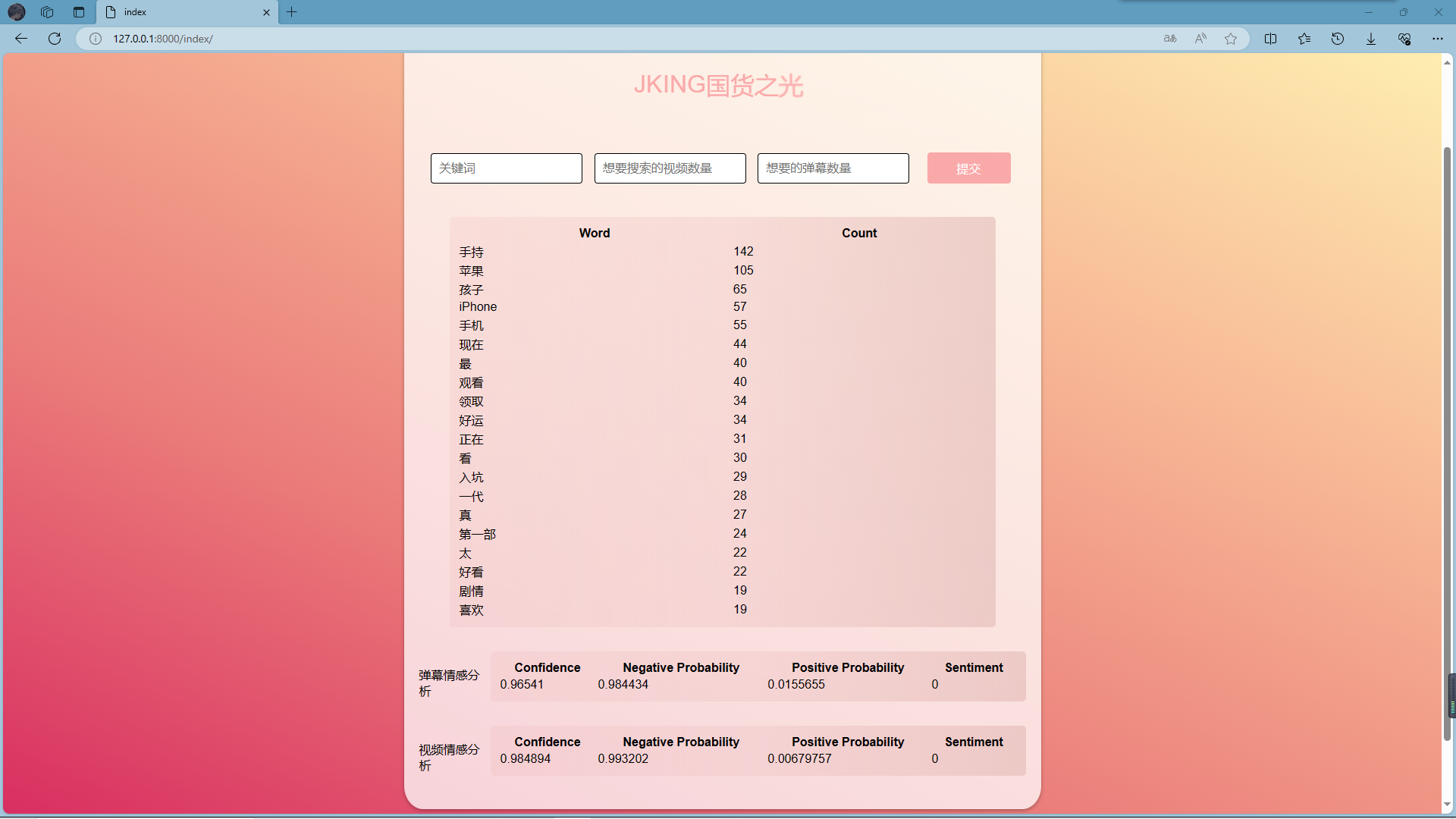The height and width of the screenshot is (819, 1456).
Task: Click count value 142
Action: [743, 252]
